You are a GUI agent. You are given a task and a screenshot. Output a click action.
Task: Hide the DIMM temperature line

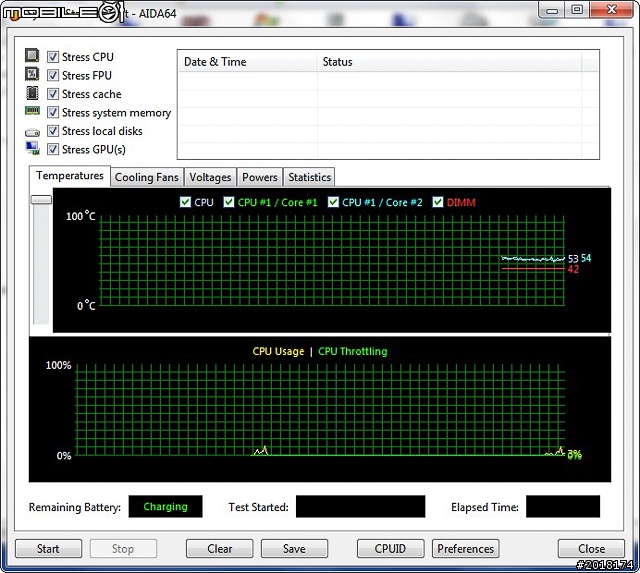tap(438, 202)
